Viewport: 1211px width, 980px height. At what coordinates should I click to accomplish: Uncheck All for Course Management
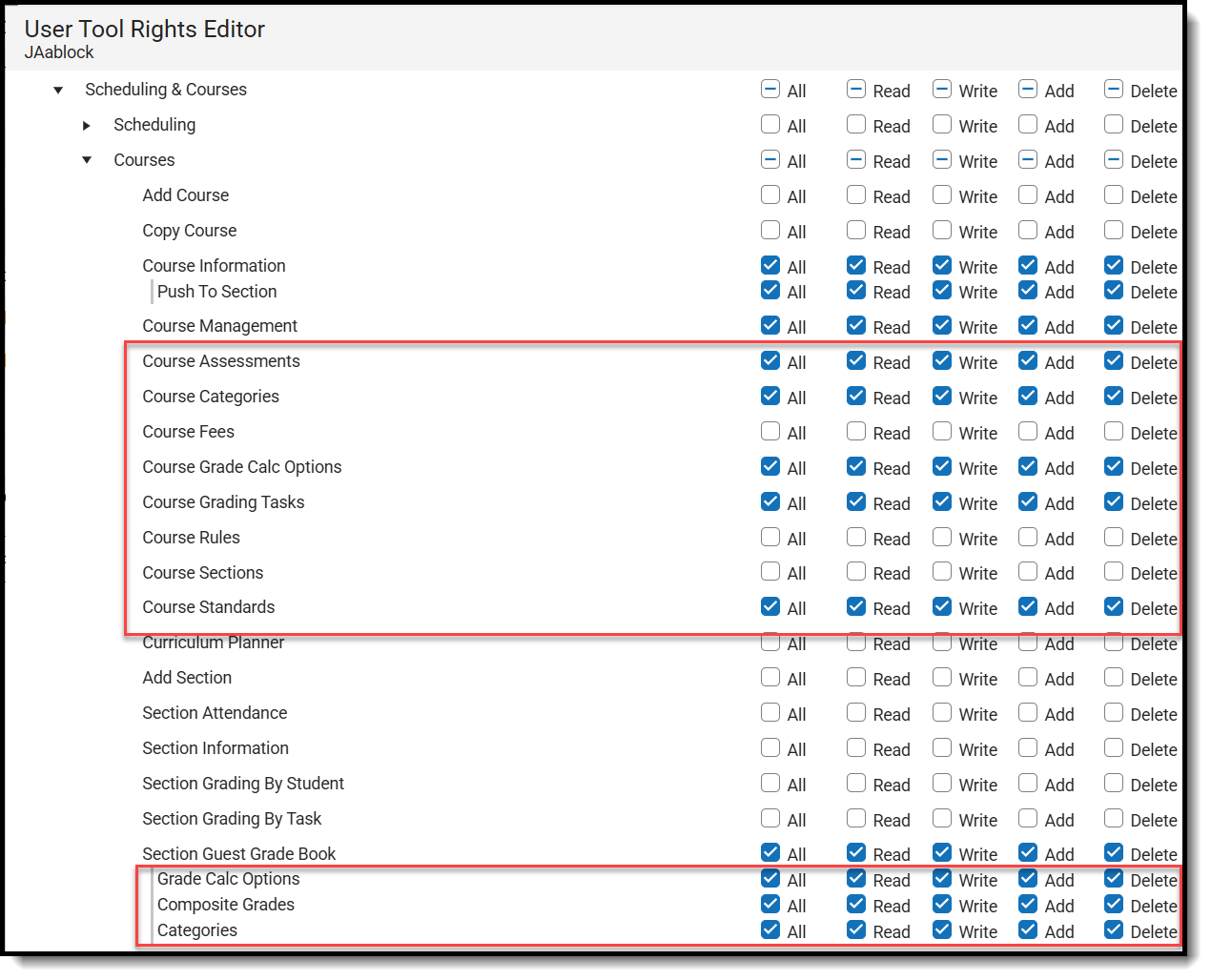point(770,326)
